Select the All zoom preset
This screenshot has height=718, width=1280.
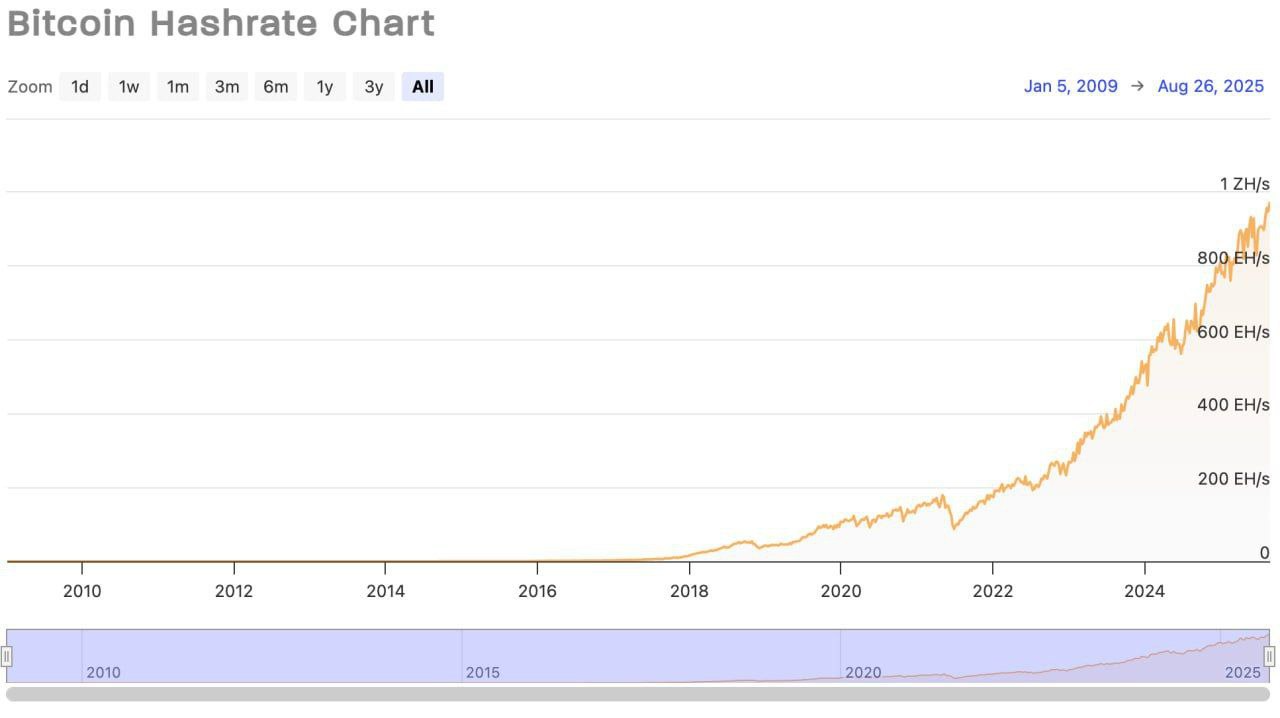(x=422, y=86)
